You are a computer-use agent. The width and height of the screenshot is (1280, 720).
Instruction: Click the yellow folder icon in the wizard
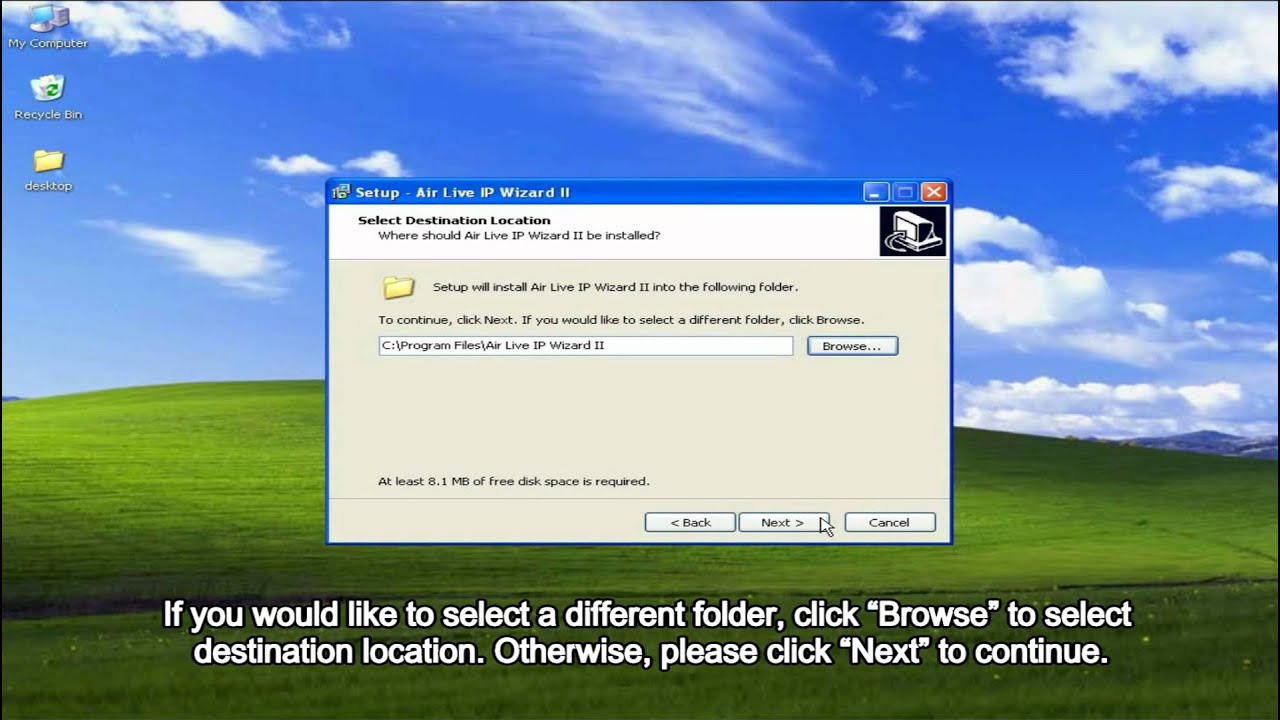[398, 288]
